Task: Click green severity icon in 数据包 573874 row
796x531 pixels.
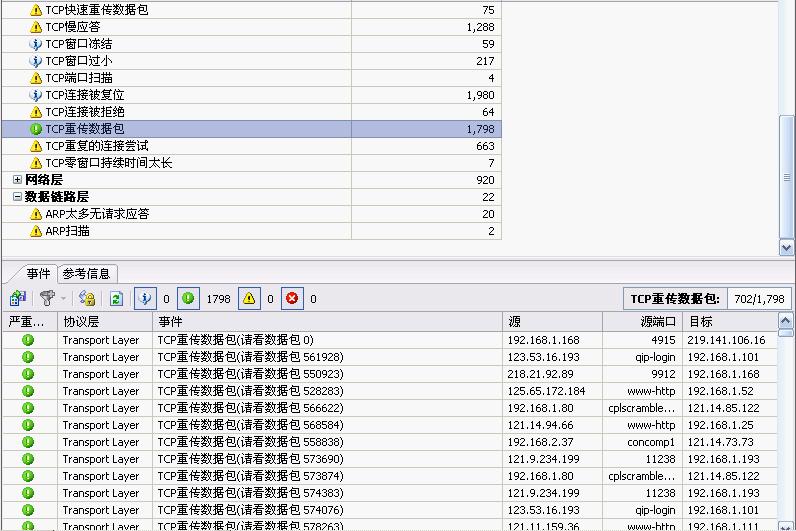Action: click(x=28, y=476)
